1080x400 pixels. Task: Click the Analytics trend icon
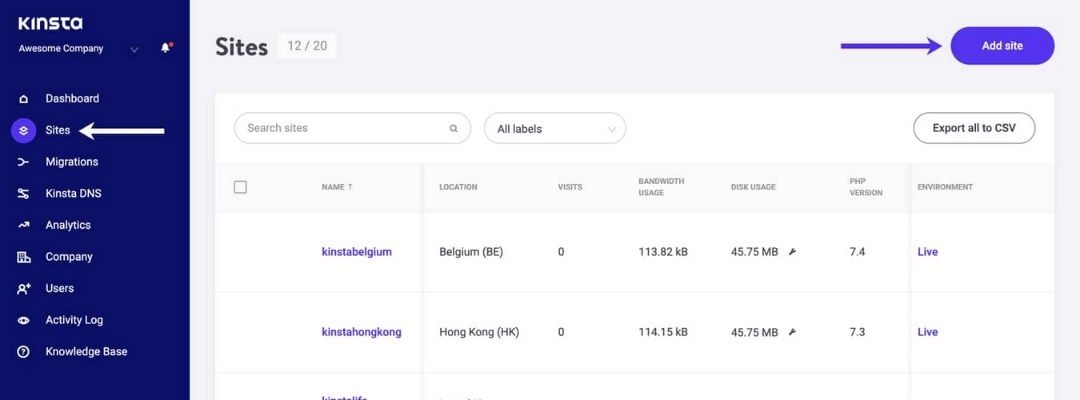click(x=23, y=225)
